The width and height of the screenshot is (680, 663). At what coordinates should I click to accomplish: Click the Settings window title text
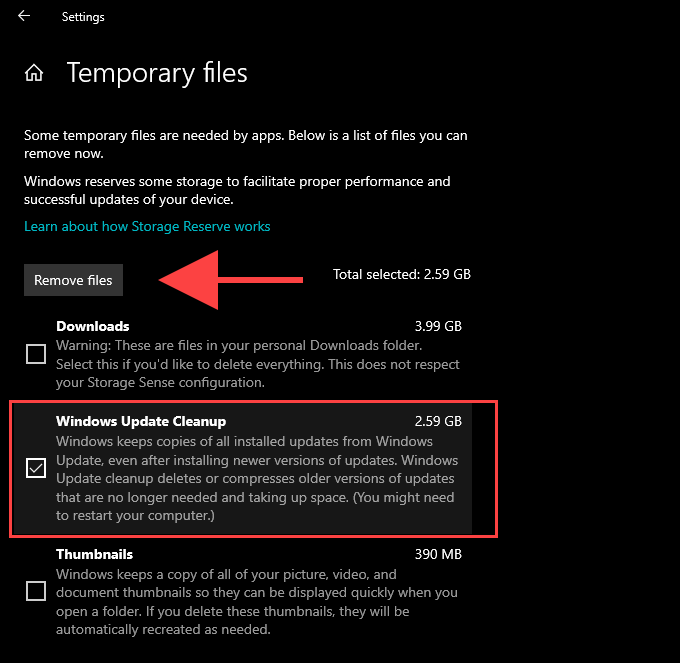coord(83,17)
